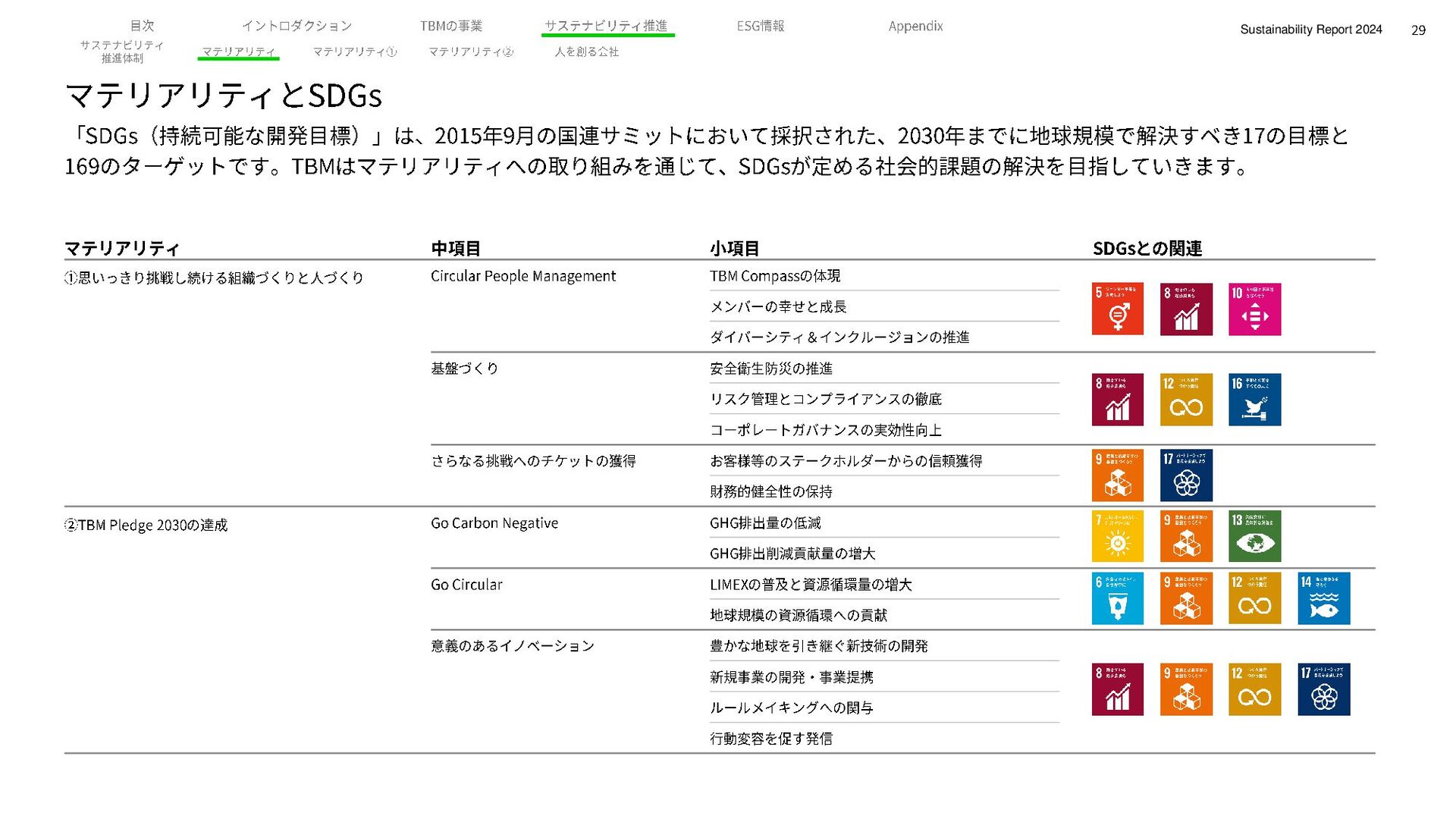Click SDG 9 icon in Go Carbon Negative row

[x=1186, y=536]
